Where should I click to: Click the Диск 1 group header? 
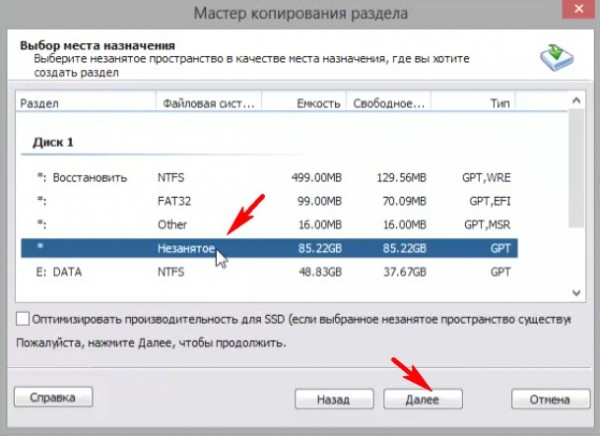tap(53, 142)
